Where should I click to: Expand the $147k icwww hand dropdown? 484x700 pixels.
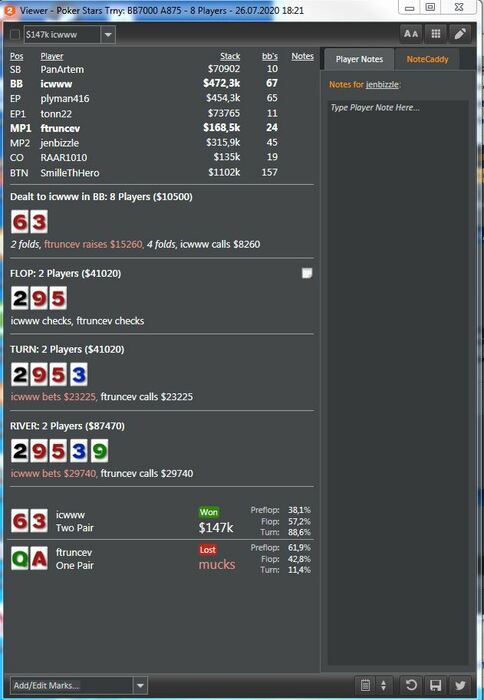(108, 35)
